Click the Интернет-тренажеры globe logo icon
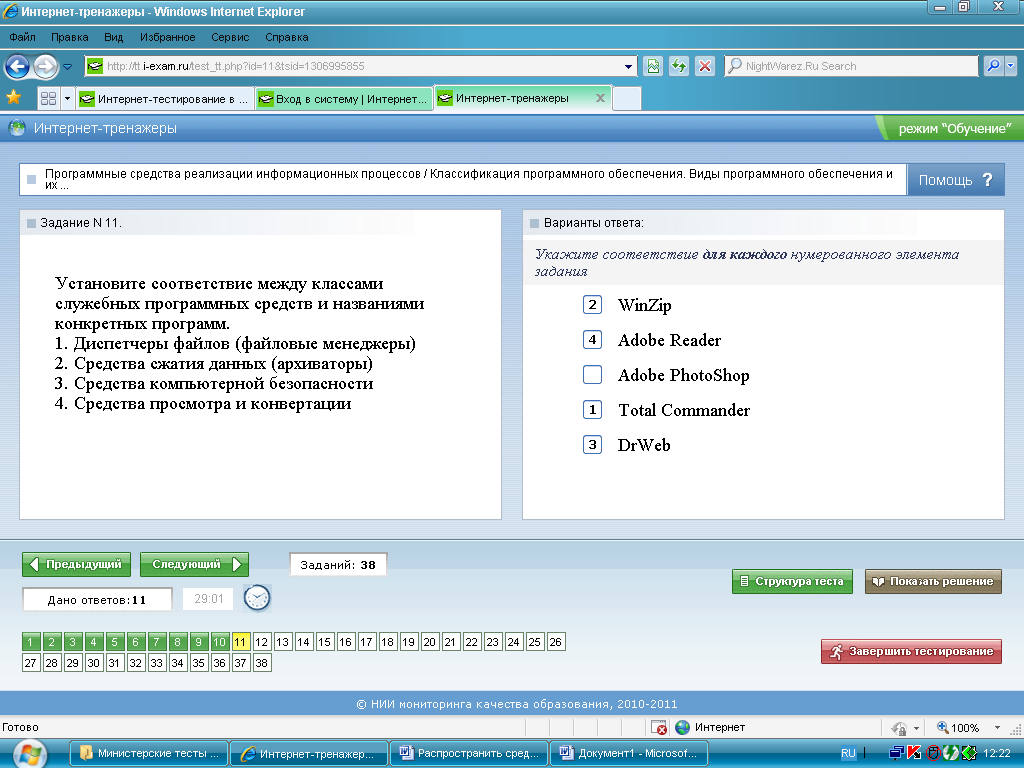1024x768 pixels. click(x=17, y=128)
